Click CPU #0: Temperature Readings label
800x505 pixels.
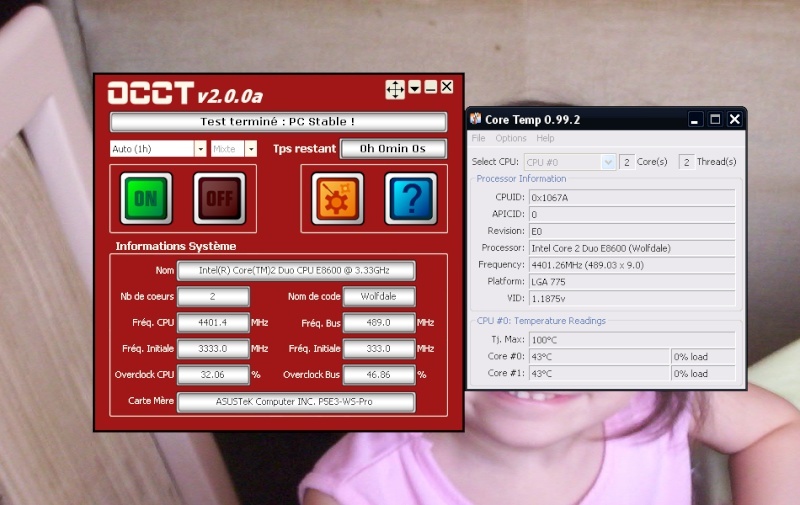541,321
